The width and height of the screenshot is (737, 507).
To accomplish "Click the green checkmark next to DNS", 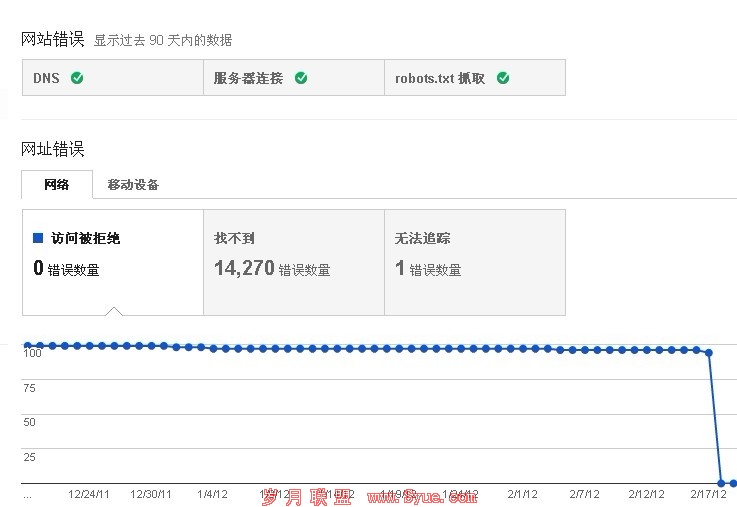I will click(77, 78).
